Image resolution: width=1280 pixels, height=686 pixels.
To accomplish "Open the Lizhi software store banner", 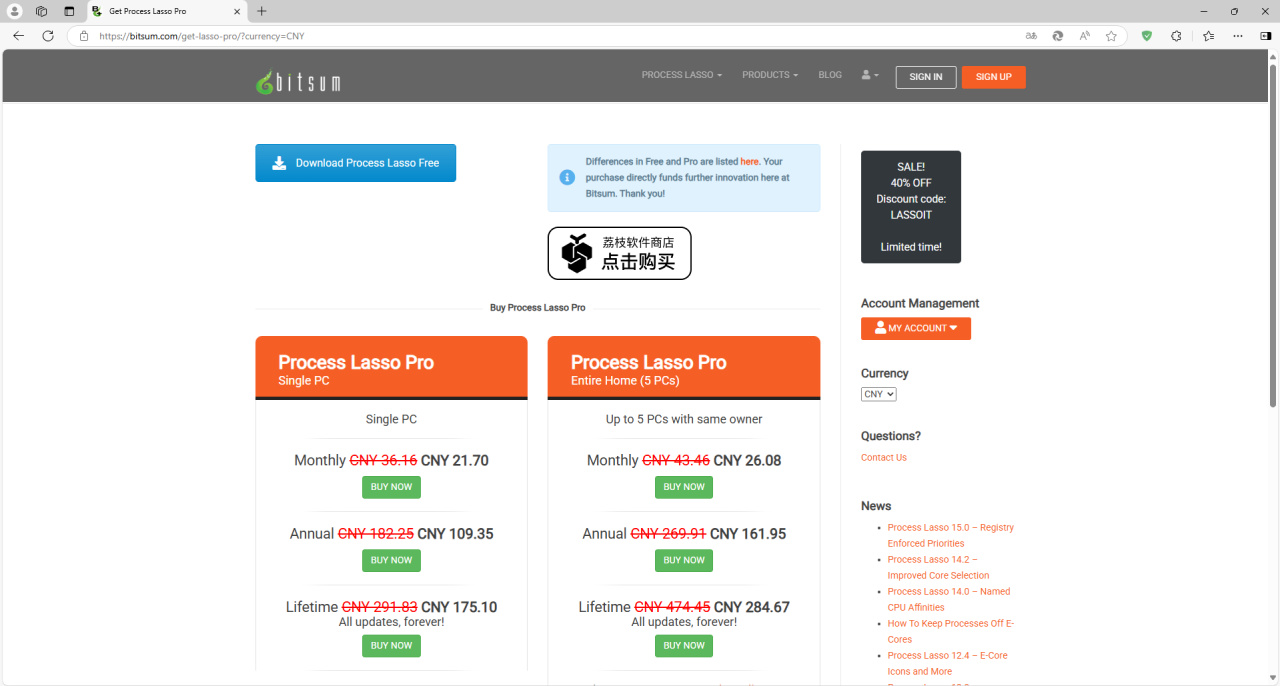I will [619, 253].
